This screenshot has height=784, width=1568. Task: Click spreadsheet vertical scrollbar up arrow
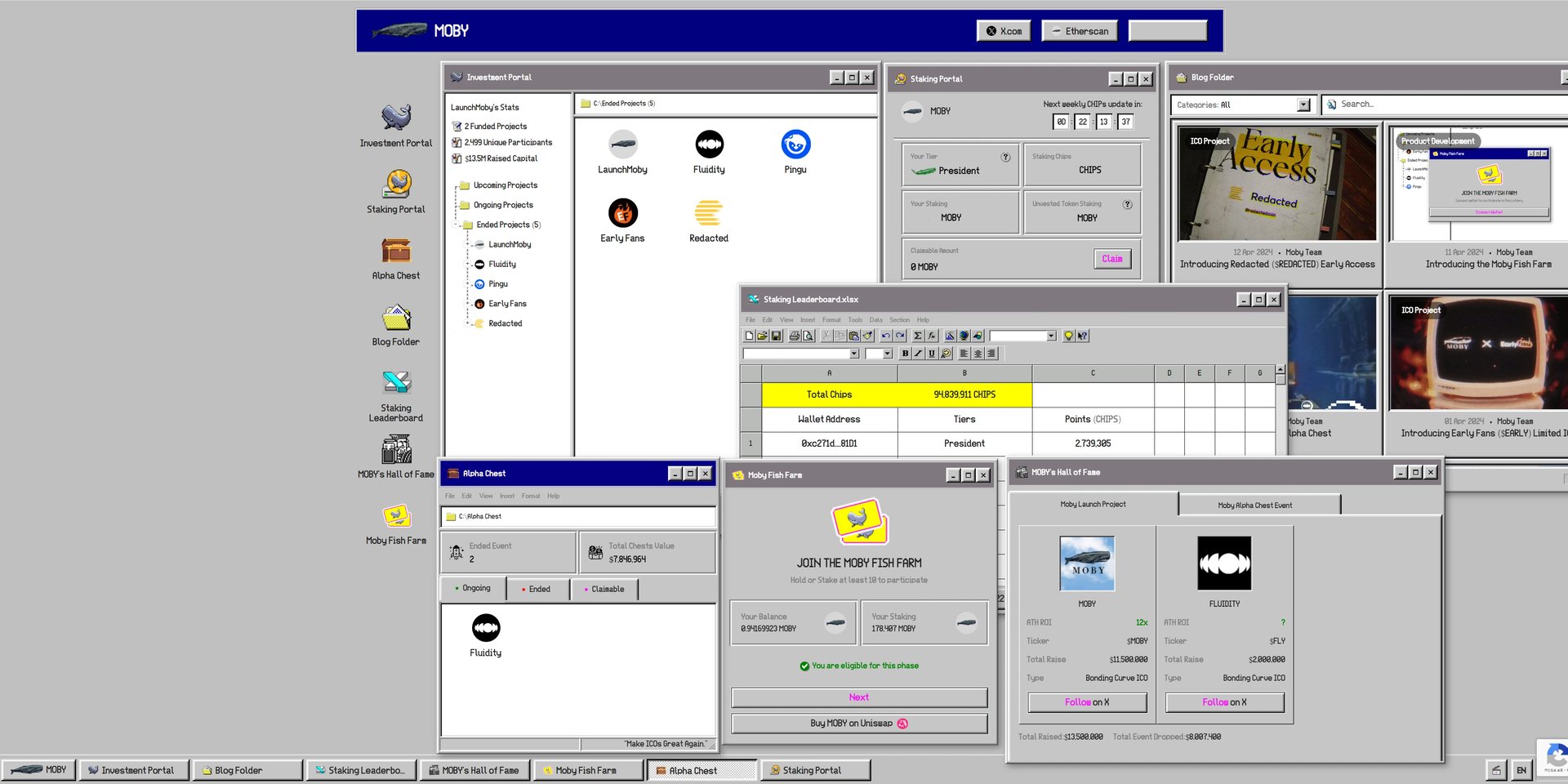point(1281,369)
